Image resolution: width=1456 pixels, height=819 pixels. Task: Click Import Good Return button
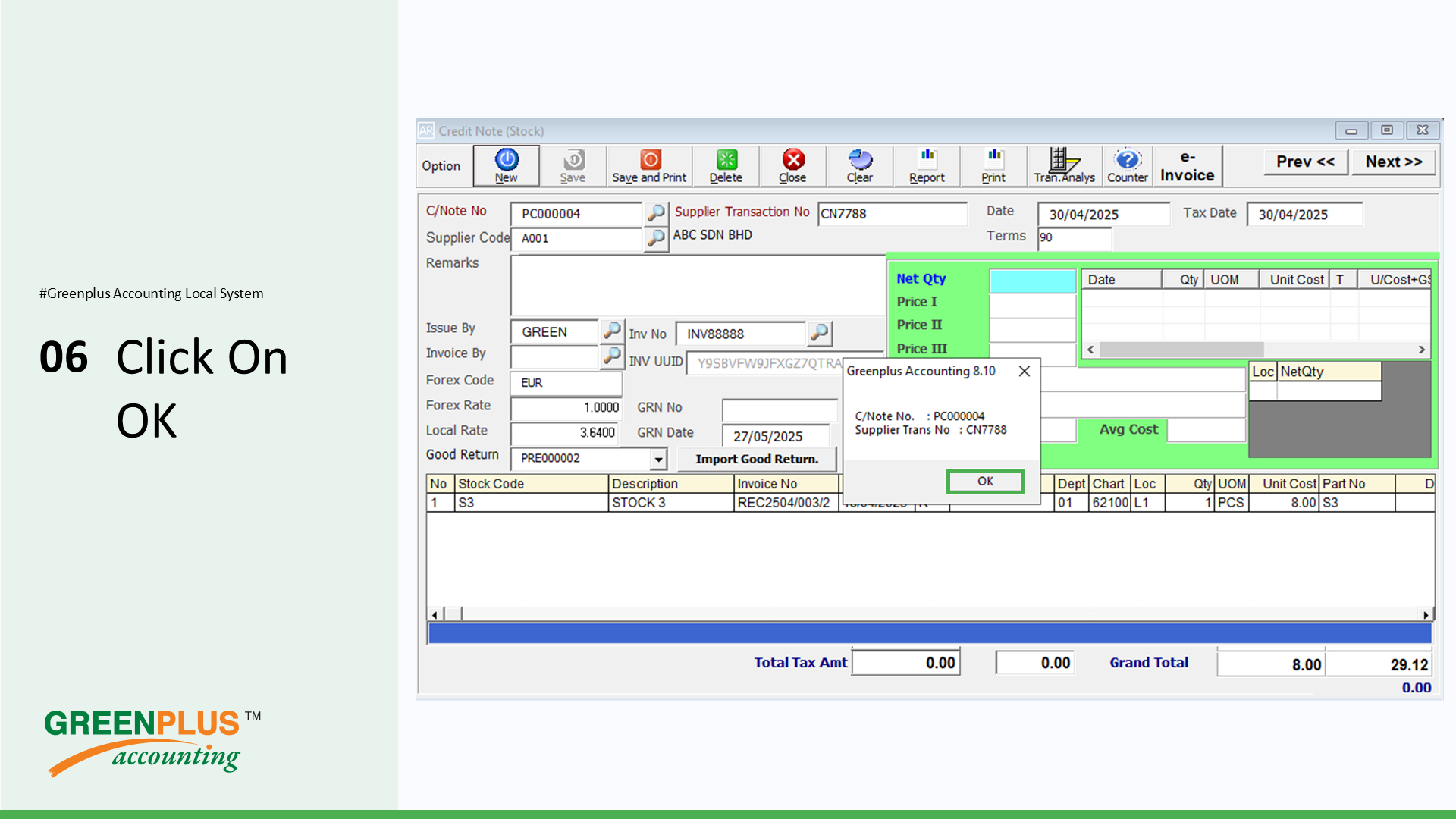[757, 459]
